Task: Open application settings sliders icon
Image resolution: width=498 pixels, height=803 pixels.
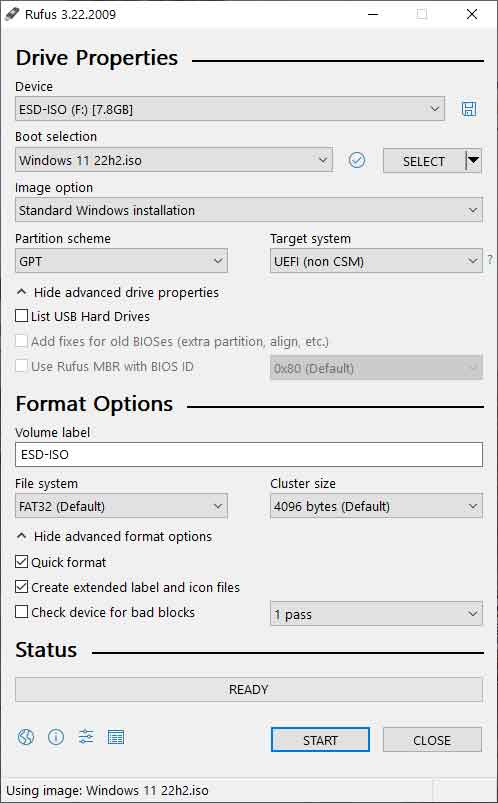Action: coord(86,737)
